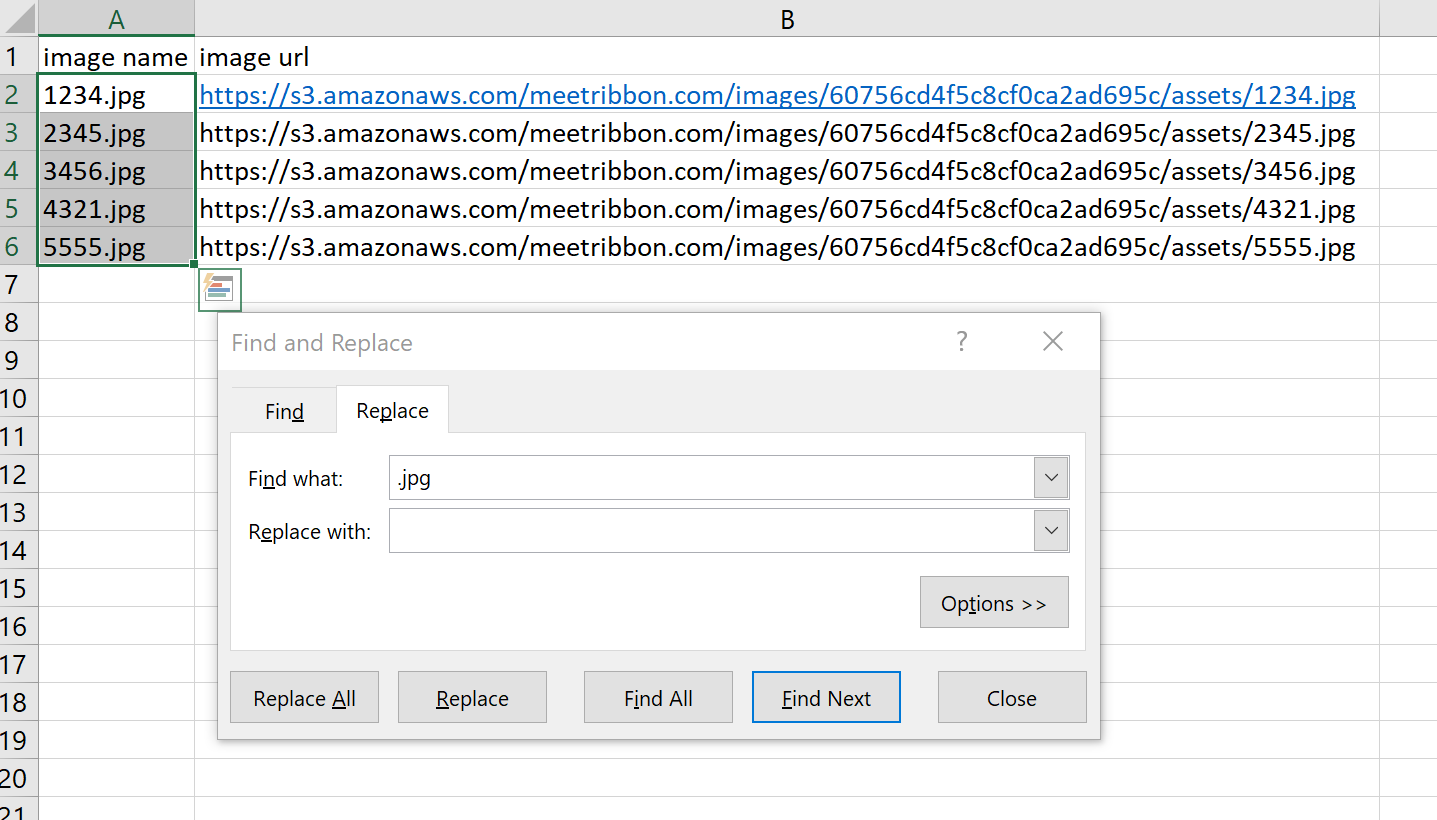Screen dimensions: 1437x820
Task: Expand more settings with Options >> button
Action: click(x=994, y=603)
